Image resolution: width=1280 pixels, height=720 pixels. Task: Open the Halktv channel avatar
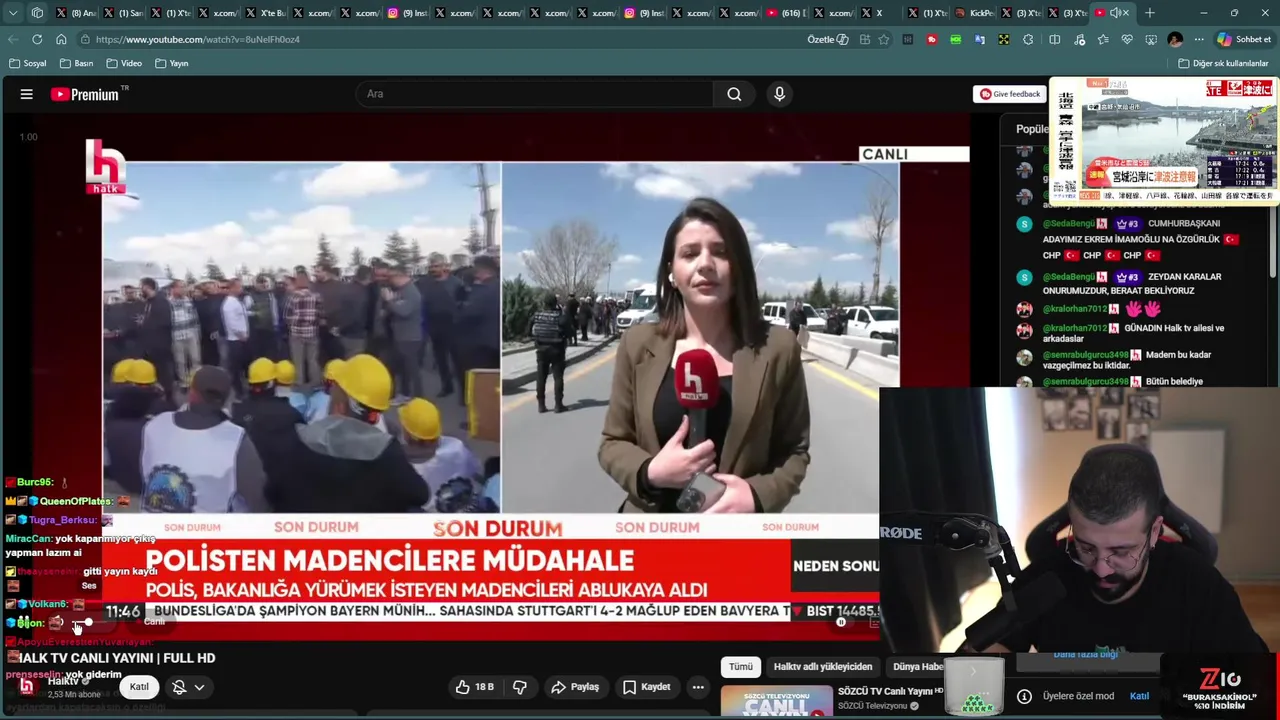click(27, 686)
